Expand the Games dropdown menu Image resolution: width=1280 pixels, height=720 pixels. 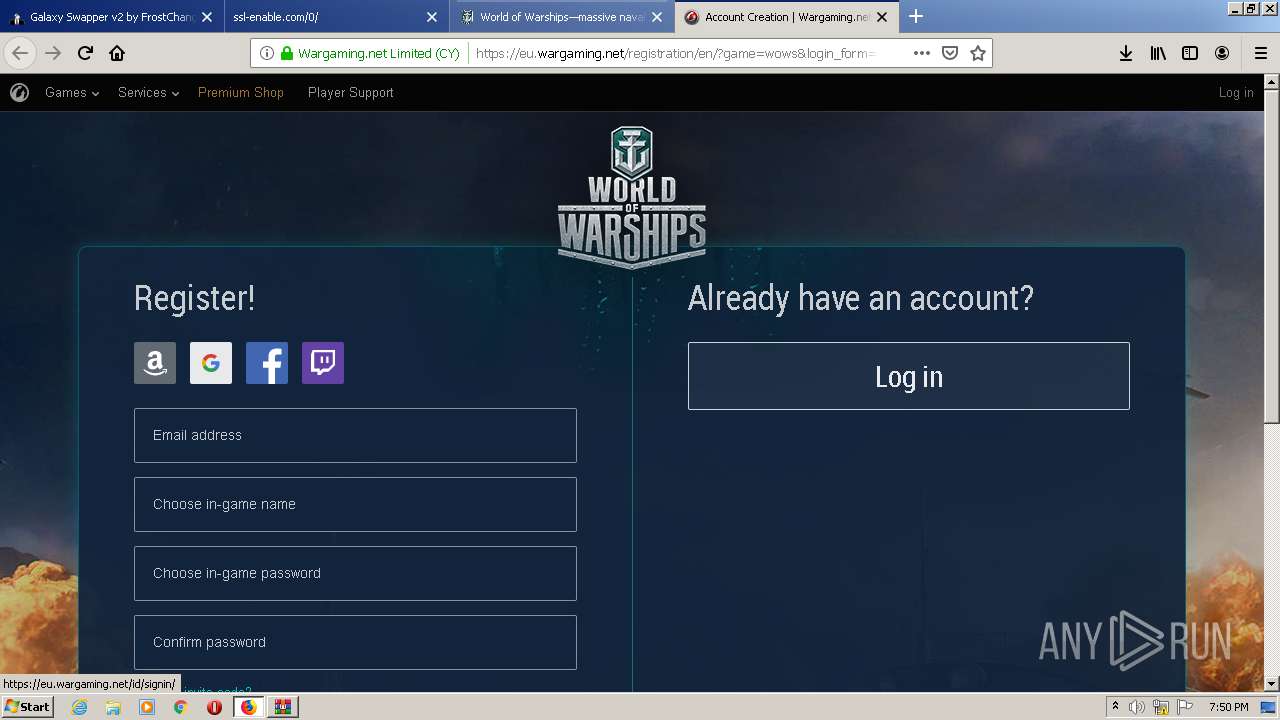pos(72,93)
